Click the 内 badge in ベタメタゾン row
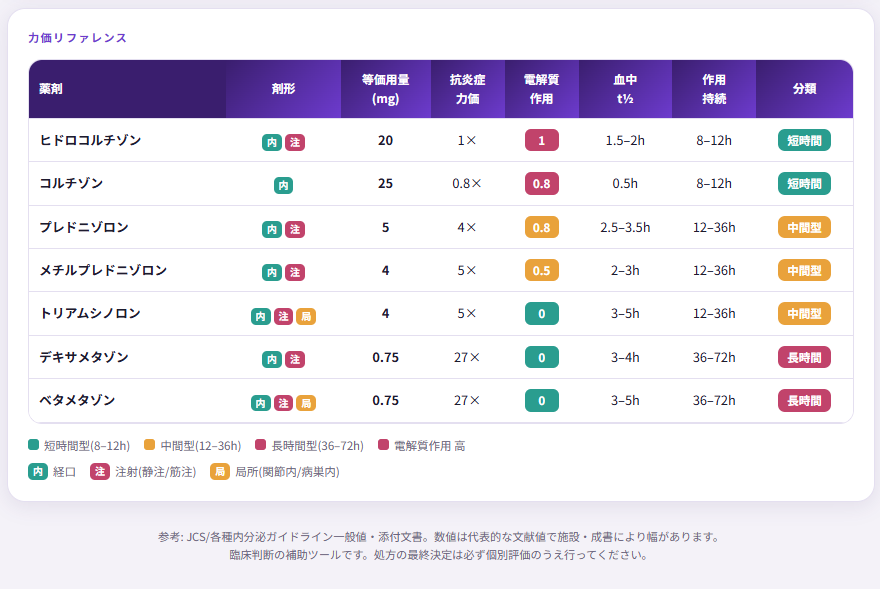880x589 pixels. click(260, 403)
